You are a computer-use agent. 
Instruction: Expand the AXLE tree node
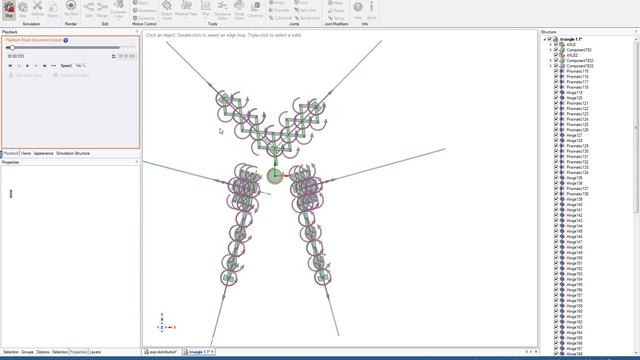tap(551, 44)
